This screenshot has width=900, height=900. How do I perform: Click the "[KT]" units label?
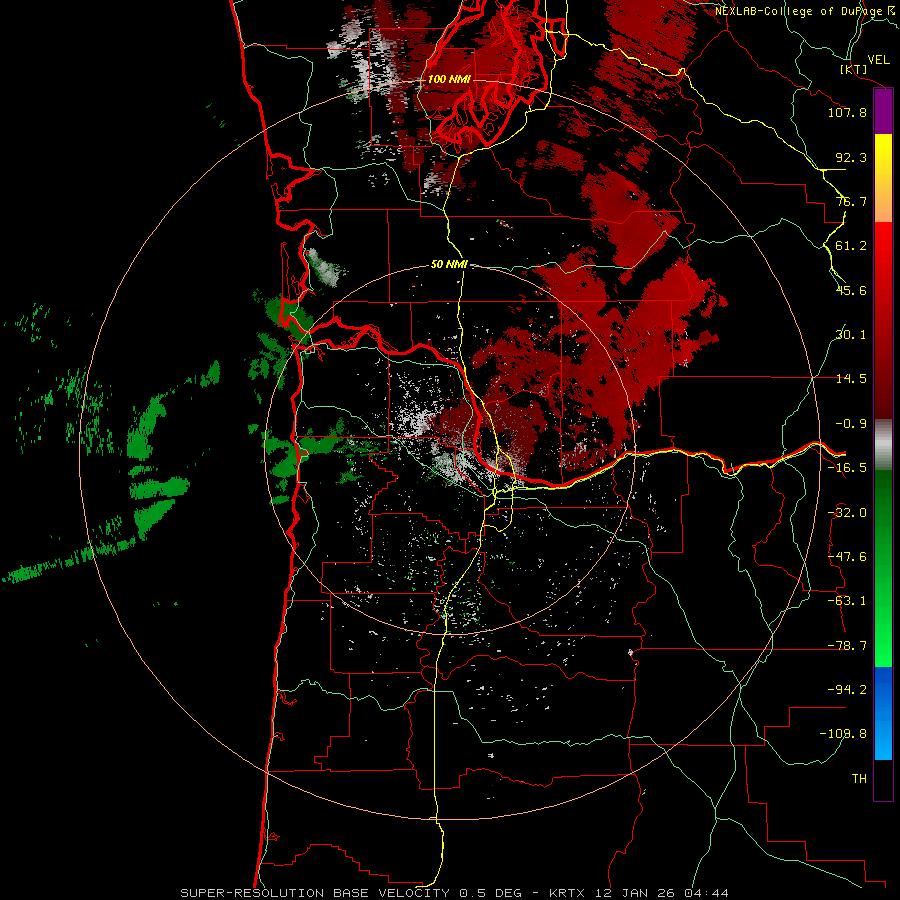click(x=854, y=69)
